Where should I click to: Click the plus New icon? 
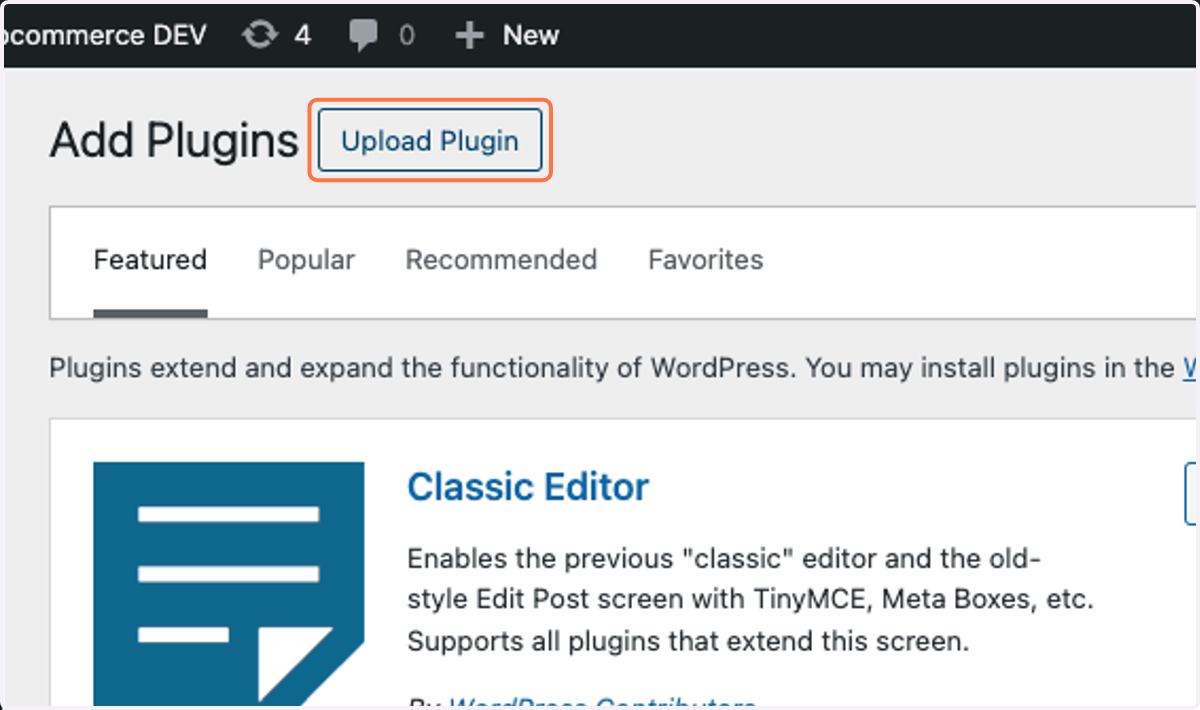pos(469,36)
